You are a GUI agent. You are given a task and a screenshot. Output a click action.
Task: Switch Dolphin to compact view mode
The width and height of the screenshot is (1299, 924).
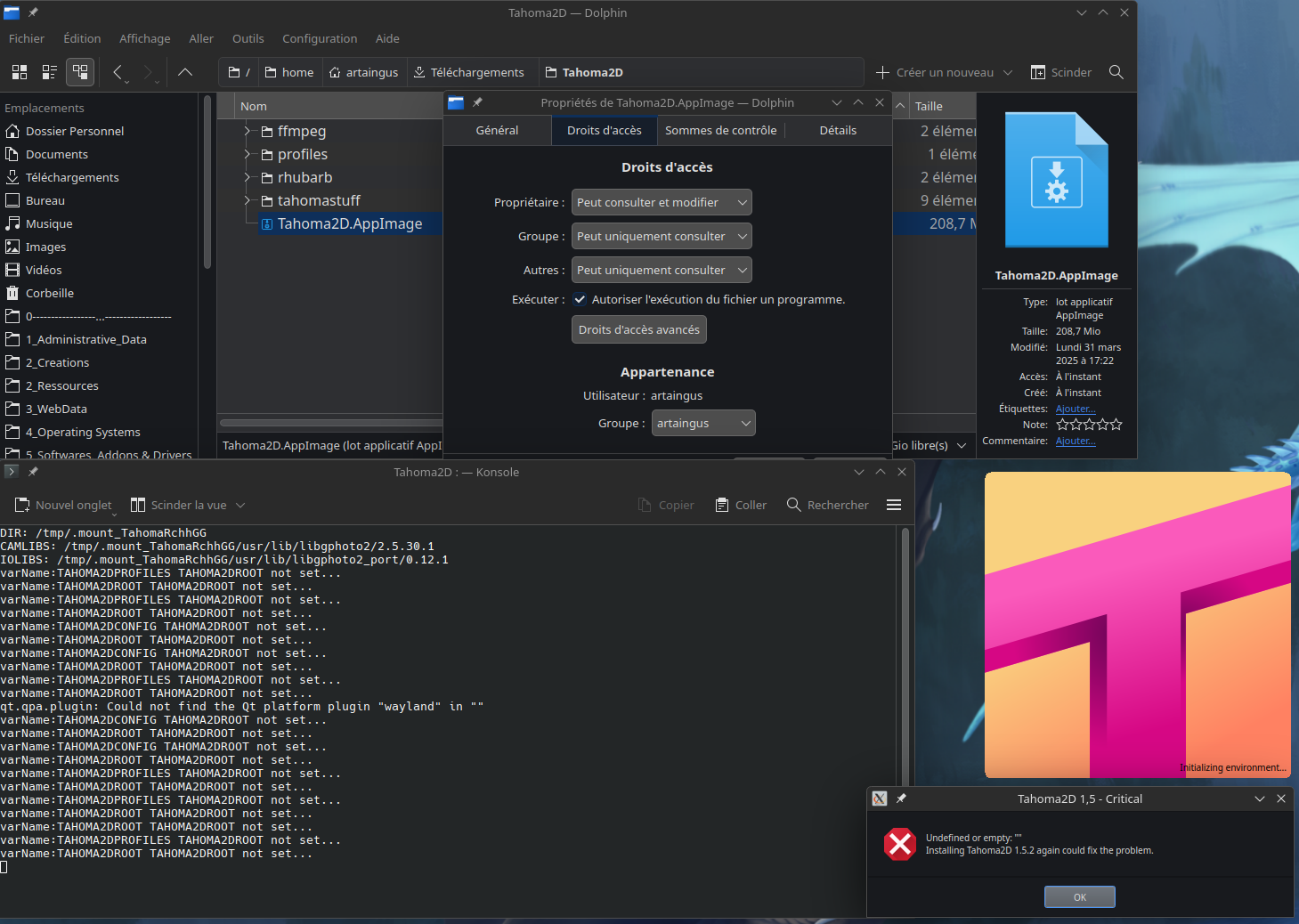click(x=50, y=72)
